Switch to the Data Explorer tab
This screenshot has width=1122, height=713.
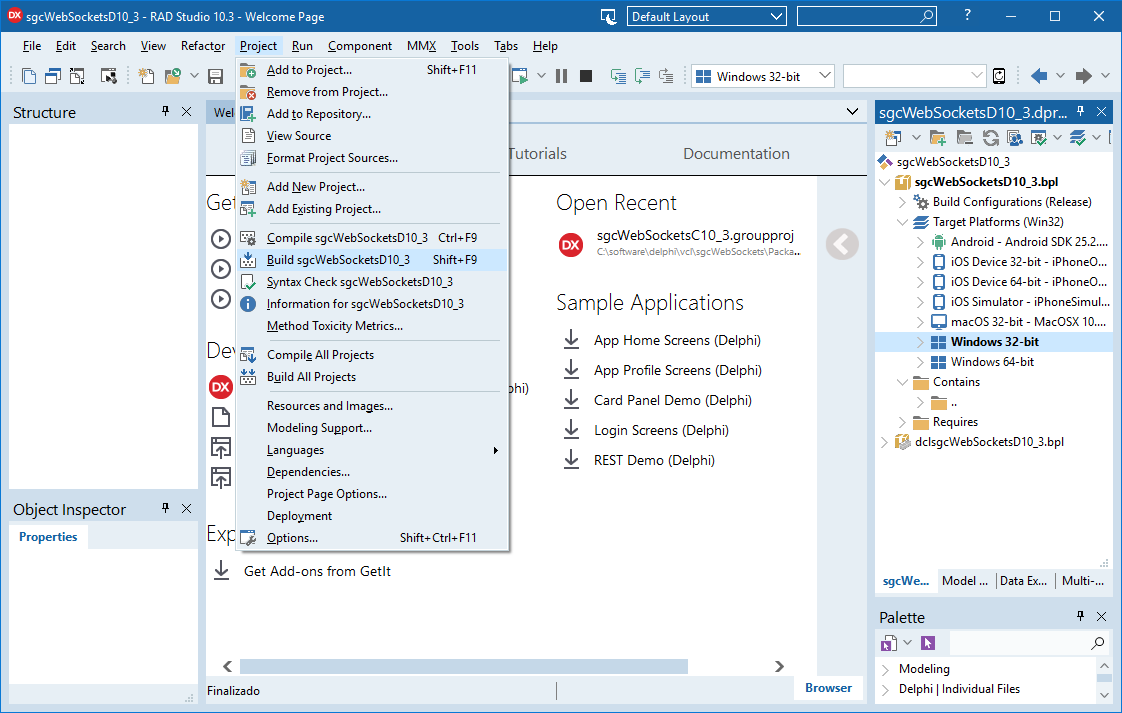point(1023,581)
